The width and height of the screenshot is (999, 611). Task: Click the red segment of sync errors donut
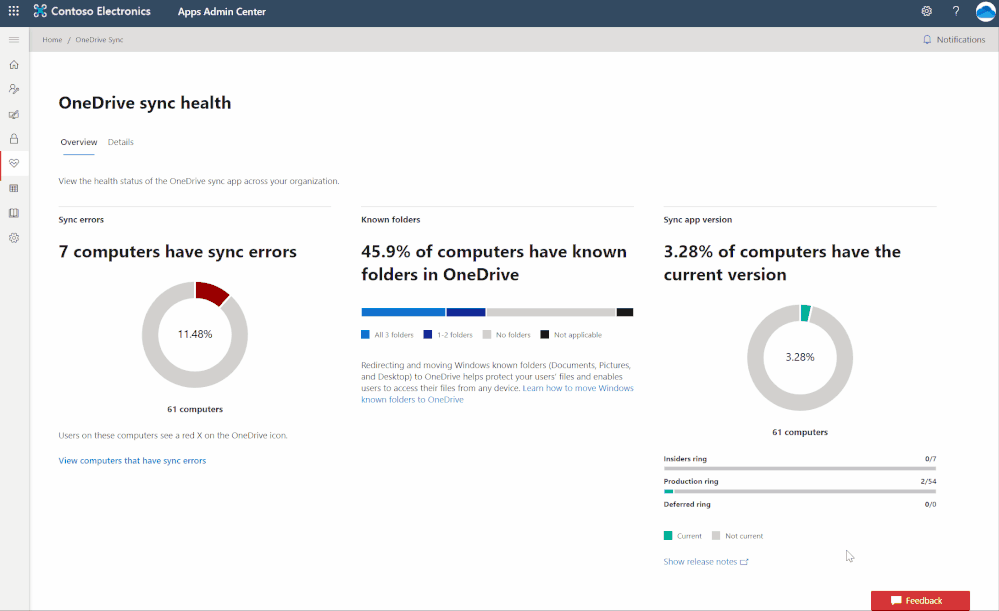pyautogui.click(x=212, y=292)
